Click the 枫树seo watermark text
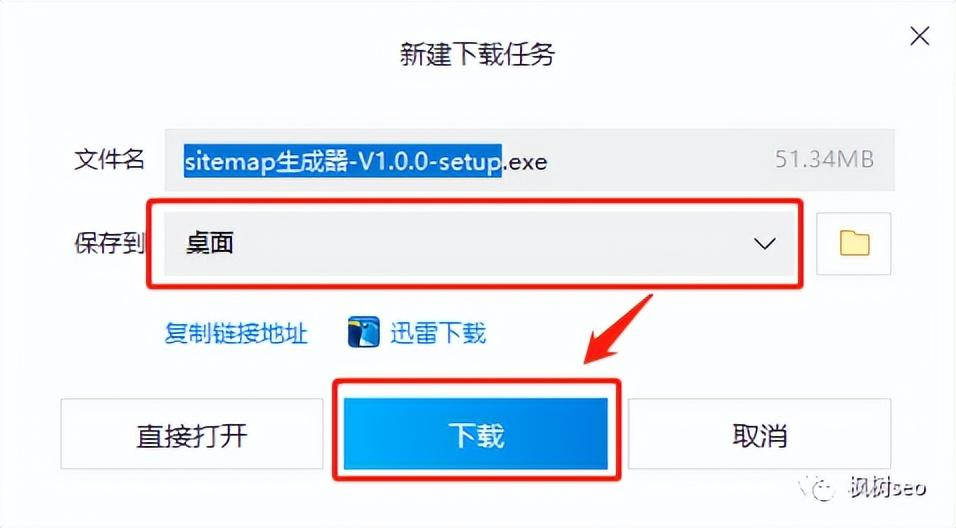The width and height of the screenshot is (956, 528). [x=888, y=487]
